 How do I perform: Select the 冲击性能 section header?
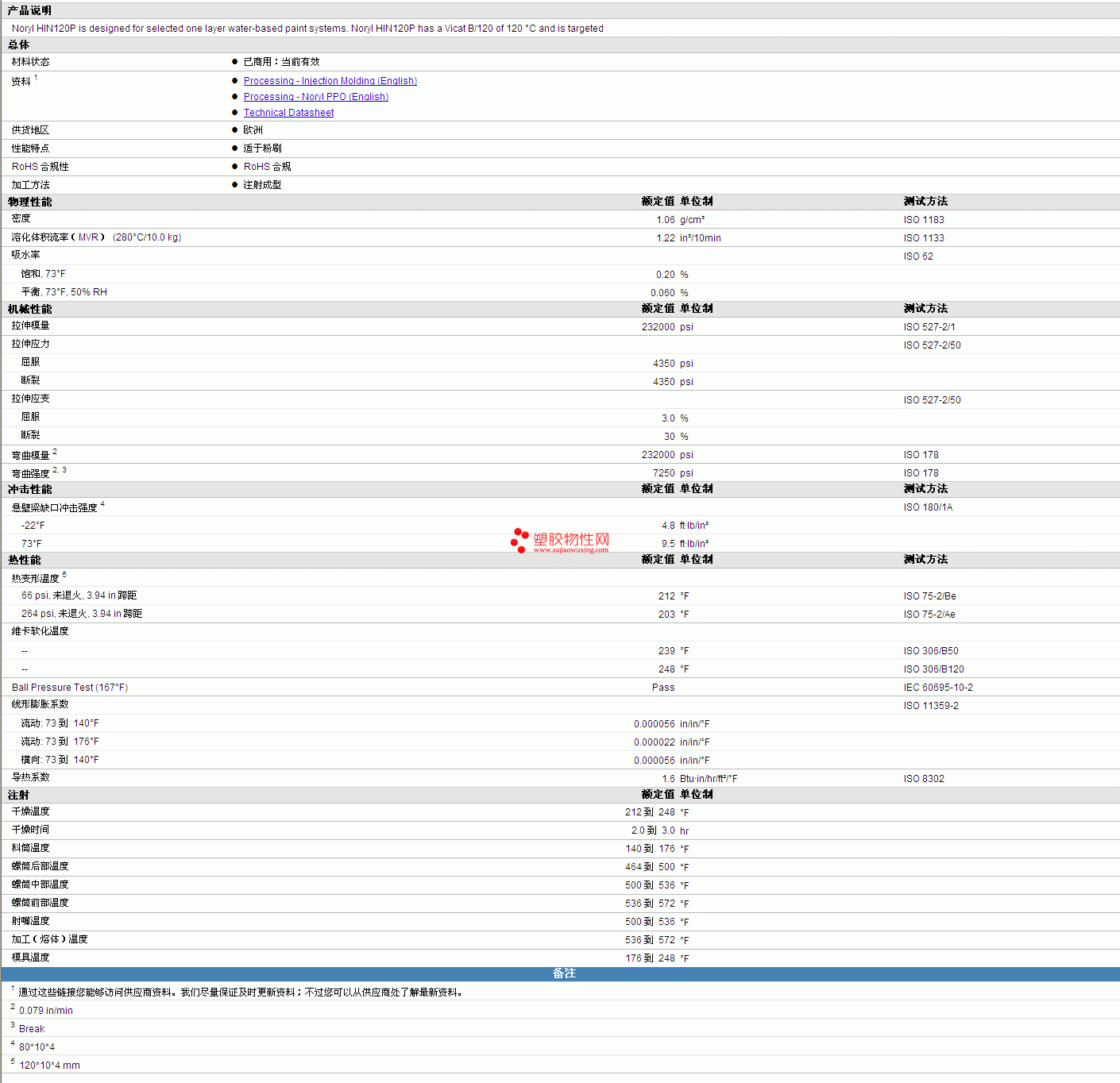[x=29, y=489]
